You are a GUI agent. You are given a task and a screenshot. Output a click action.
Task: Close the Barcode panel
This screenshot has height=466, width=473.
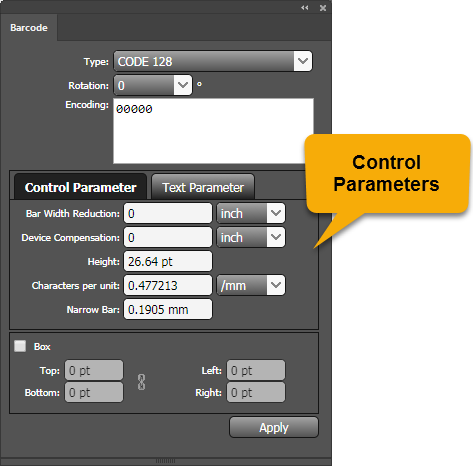323,8
